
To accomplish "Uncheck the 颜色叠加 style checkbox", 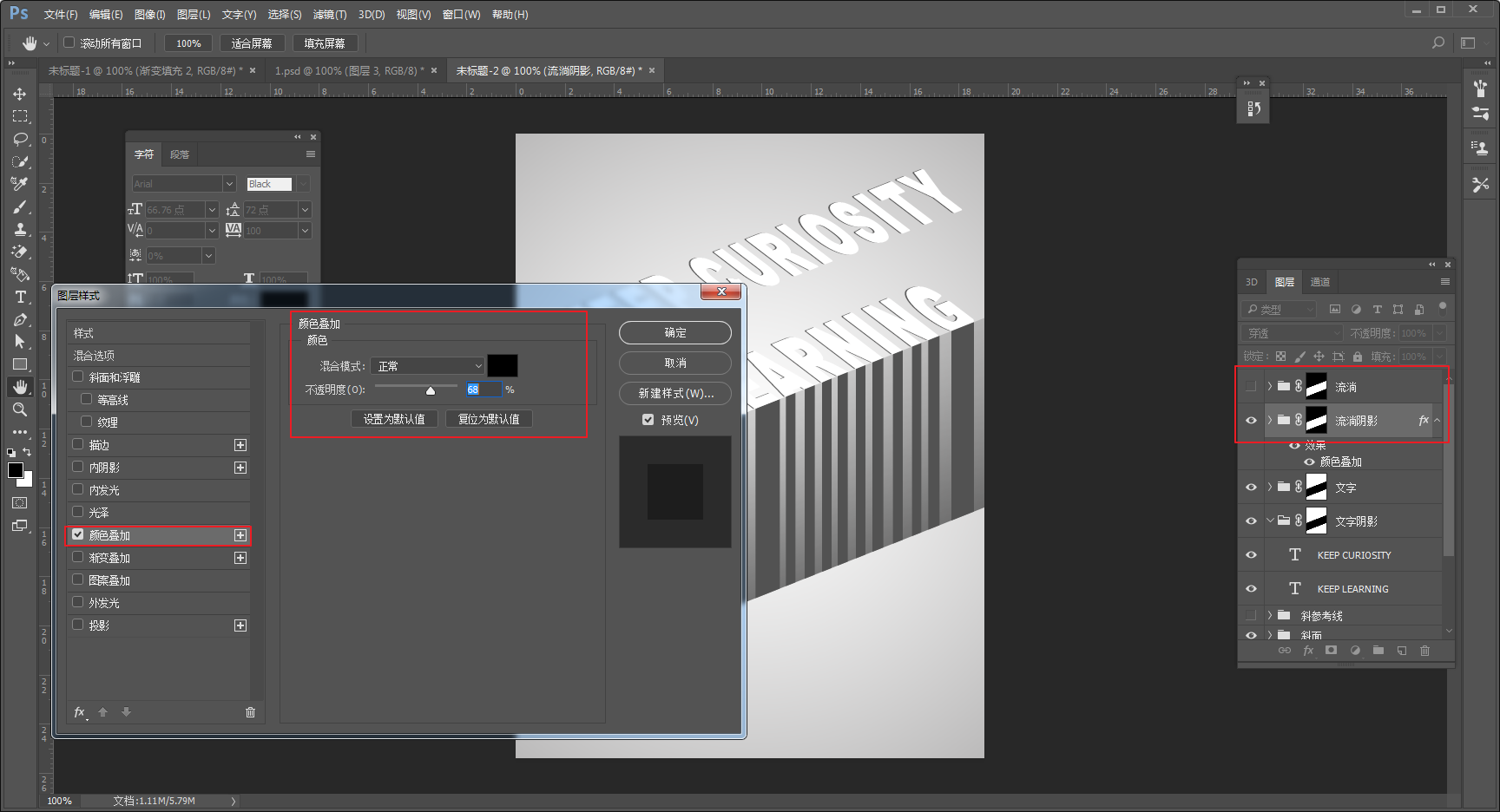I will coord(78,534).
